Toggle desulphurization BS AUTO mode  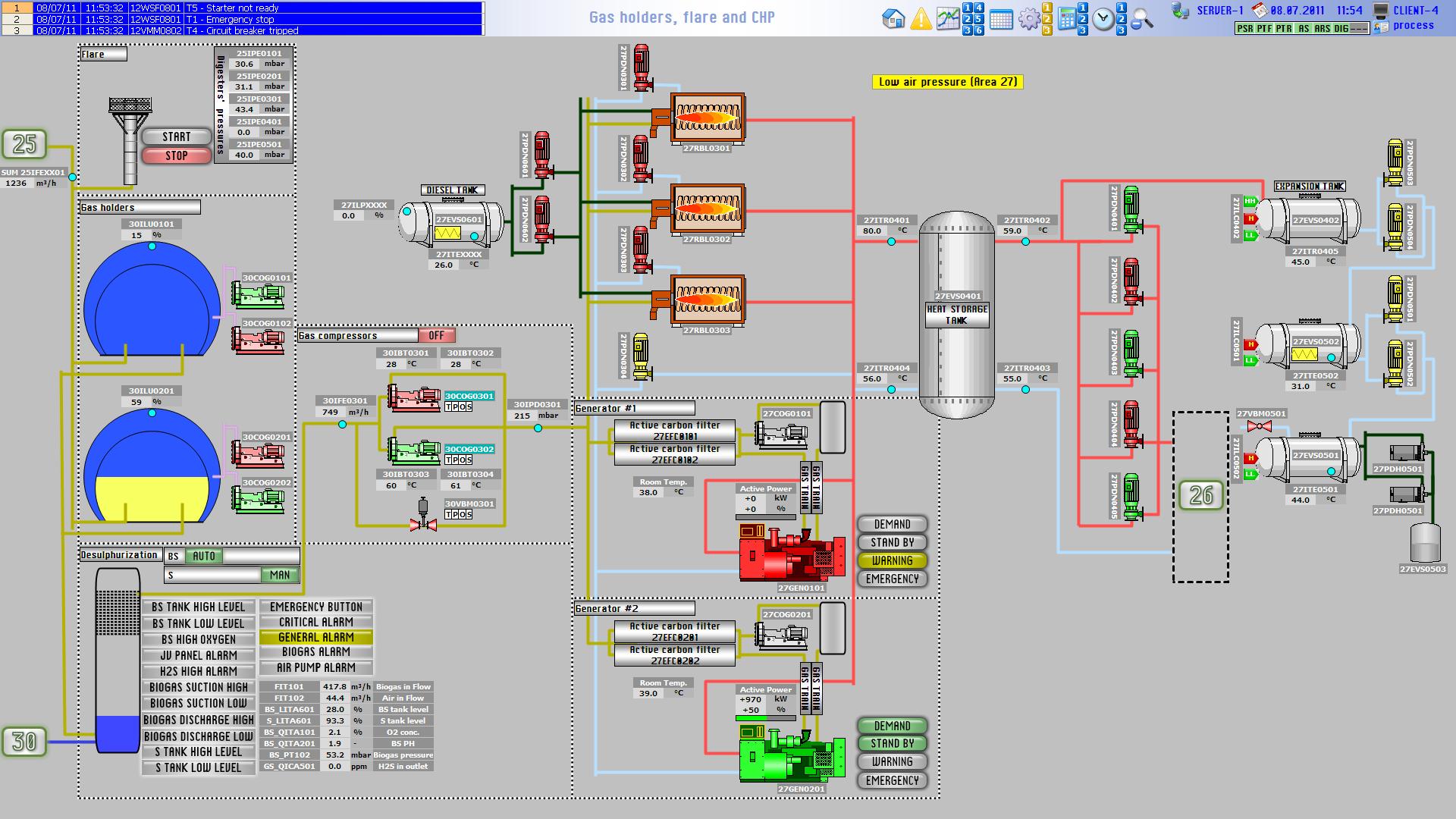click(204, 556)
